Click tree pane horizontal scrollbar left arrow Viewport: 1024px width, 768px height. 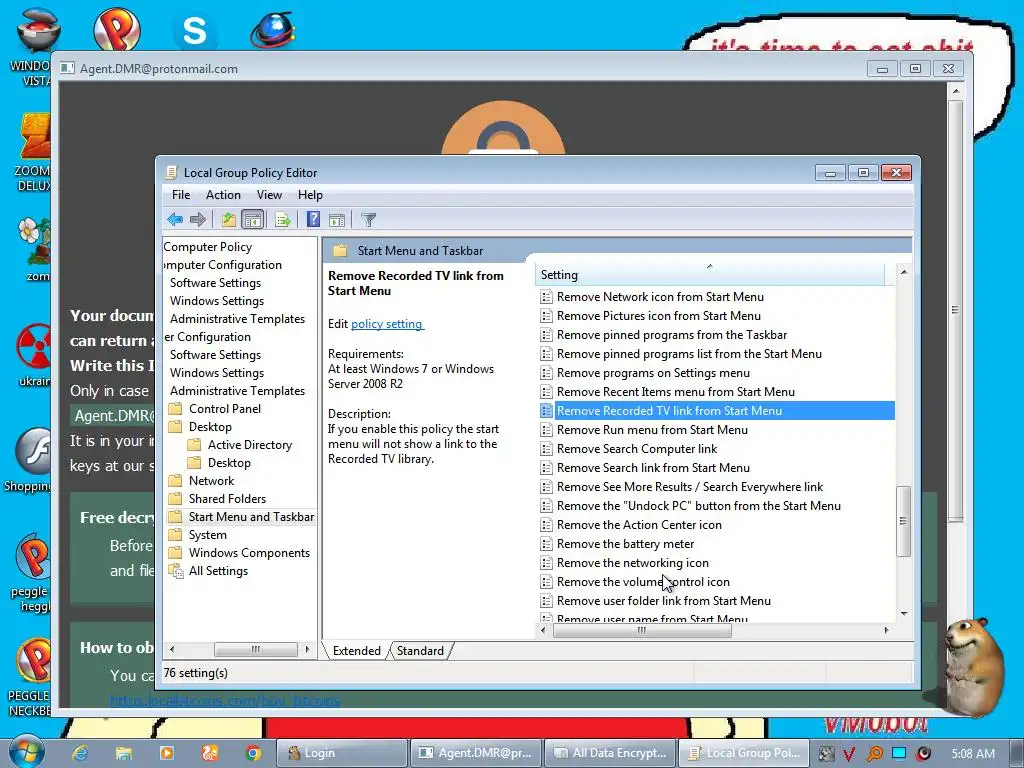click(172, 649)
